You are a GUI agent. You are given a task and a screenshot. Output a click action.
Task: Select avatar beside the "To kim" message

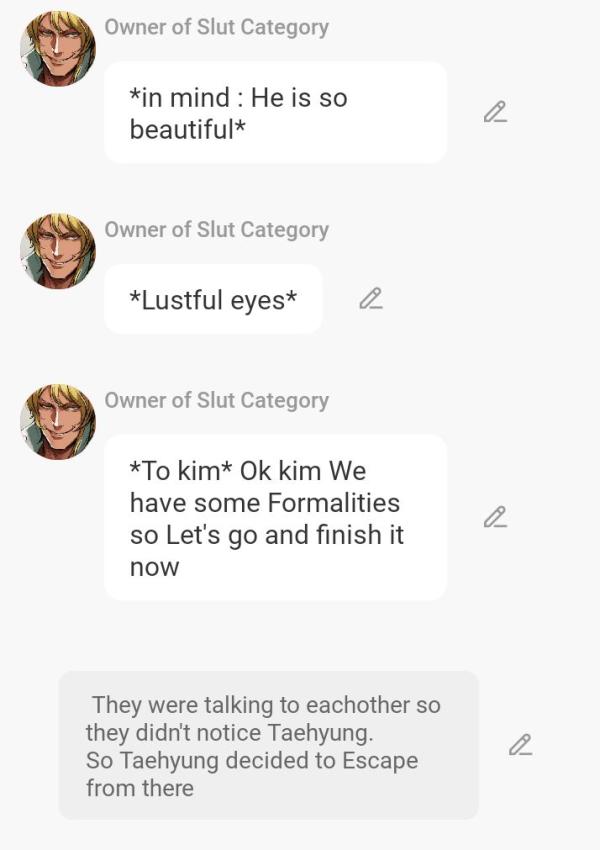pyautogui.click(x=58, y=421)
